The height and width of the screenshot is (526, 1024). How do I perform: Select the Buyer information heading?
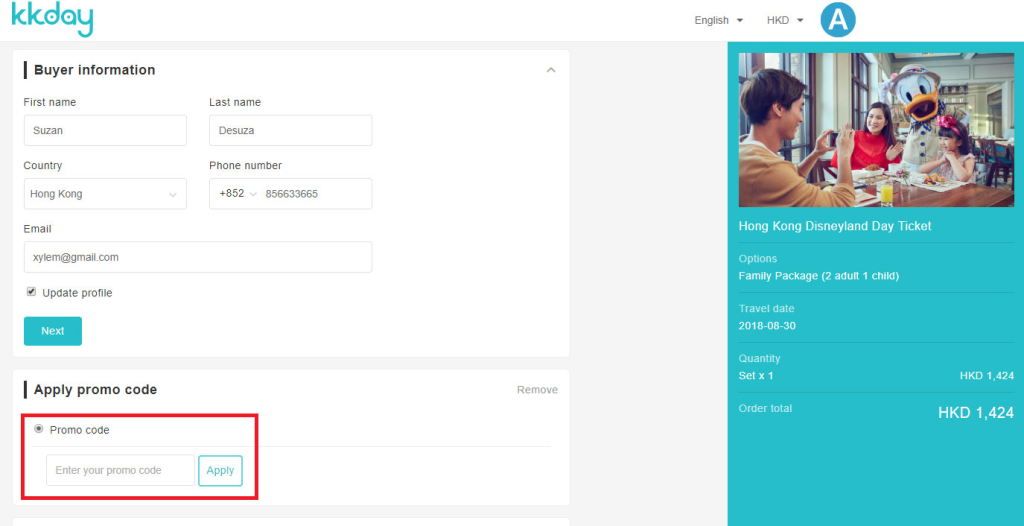[x=95, y=70]
